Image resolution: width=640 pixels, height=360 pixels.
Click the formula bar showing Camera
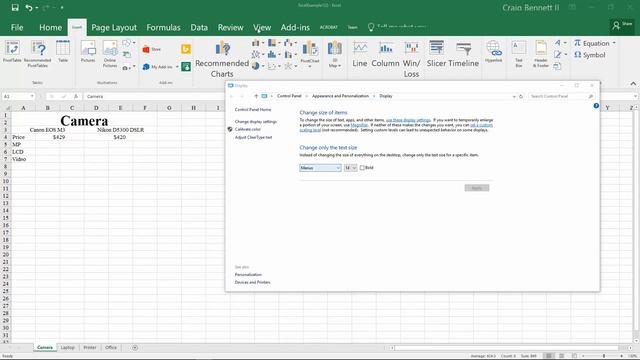tap(359, 96)
